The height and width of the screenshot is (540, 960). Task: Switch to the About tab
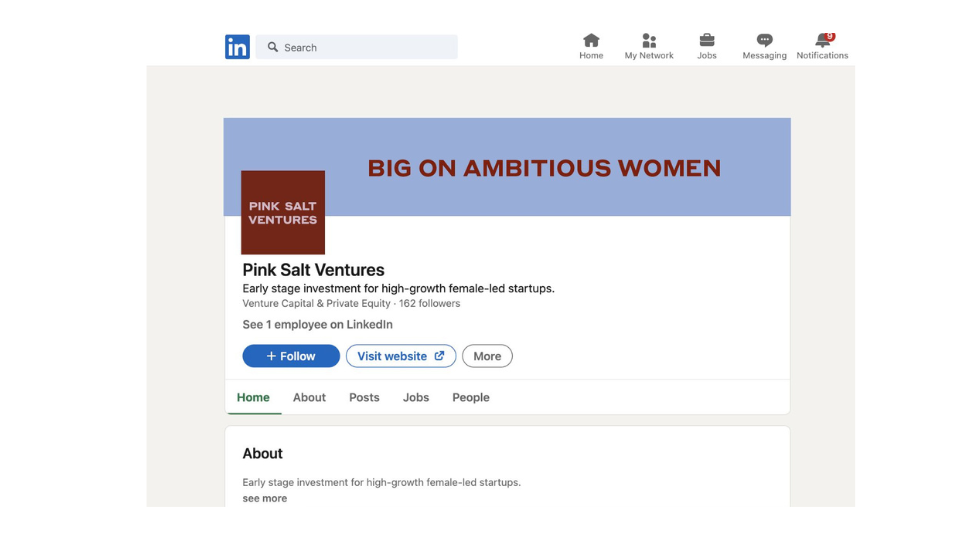[309, 397]
